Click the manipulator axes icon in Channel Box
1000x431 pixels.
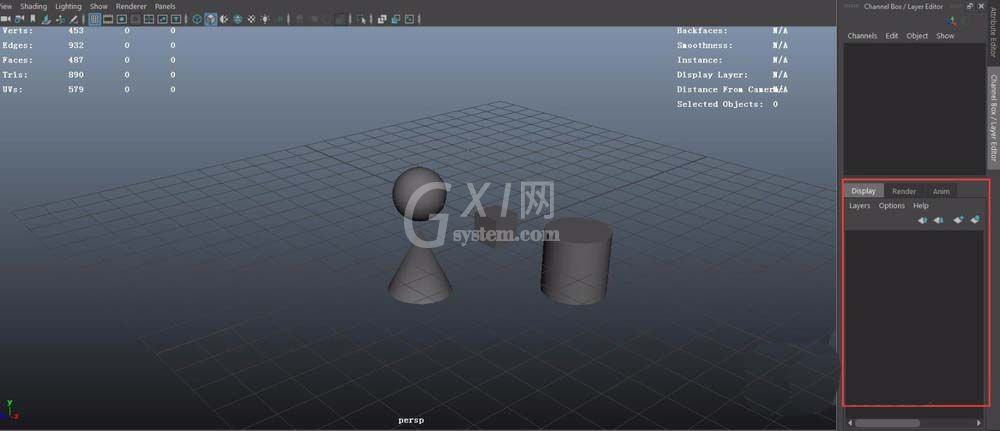pos(952,21)
